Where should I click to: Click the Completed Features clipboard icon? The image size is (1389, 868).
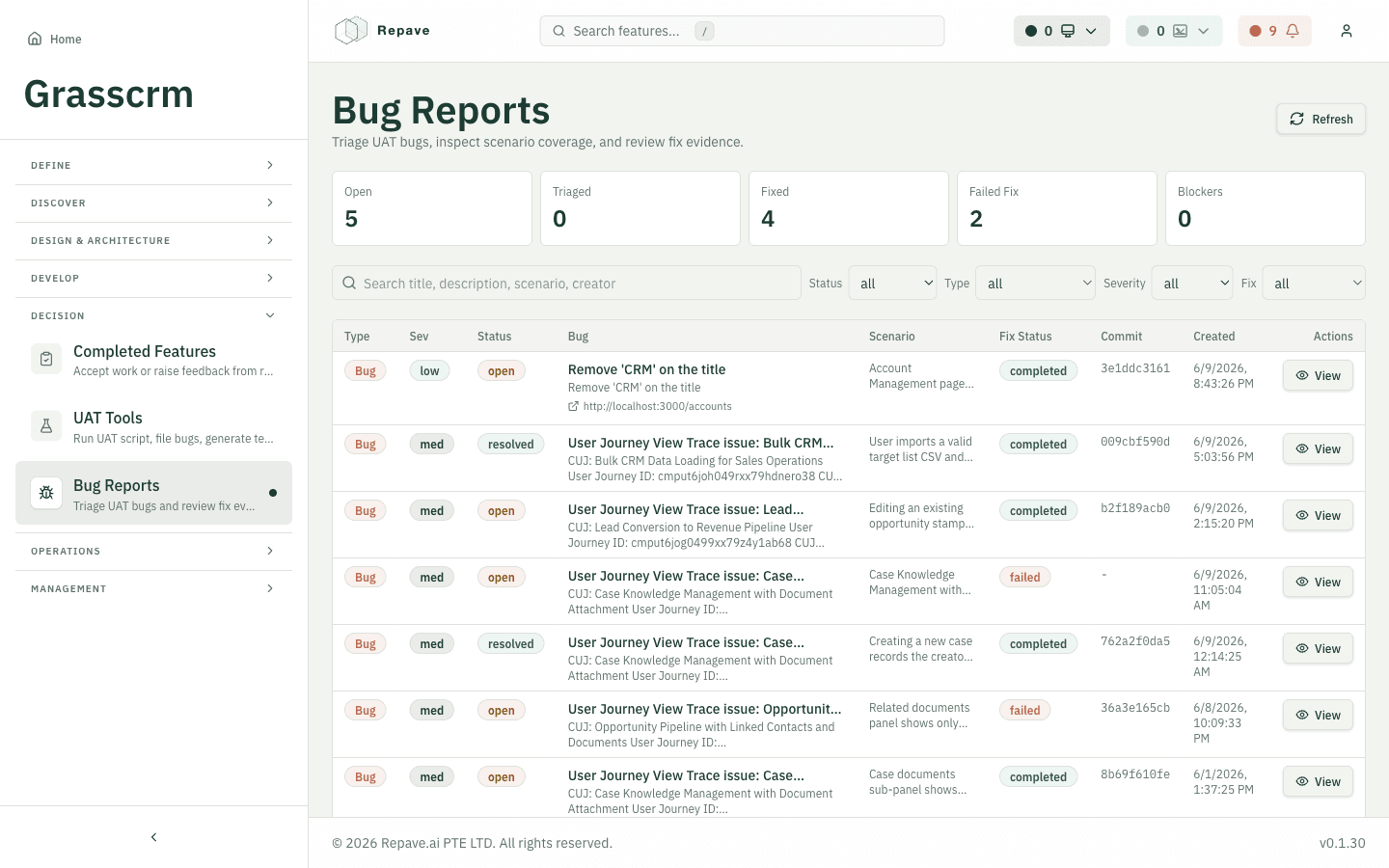click(46, 360)
